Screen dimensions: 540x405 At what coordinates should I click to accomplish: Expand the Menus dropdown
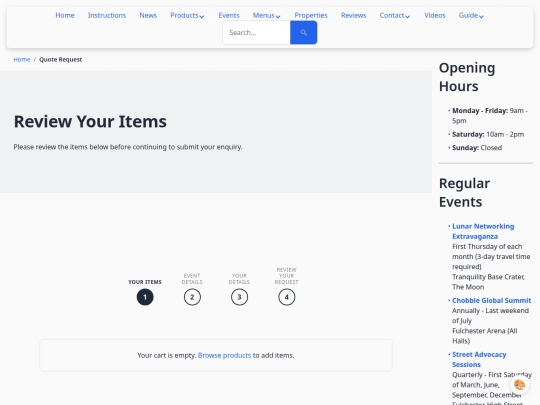267,15
